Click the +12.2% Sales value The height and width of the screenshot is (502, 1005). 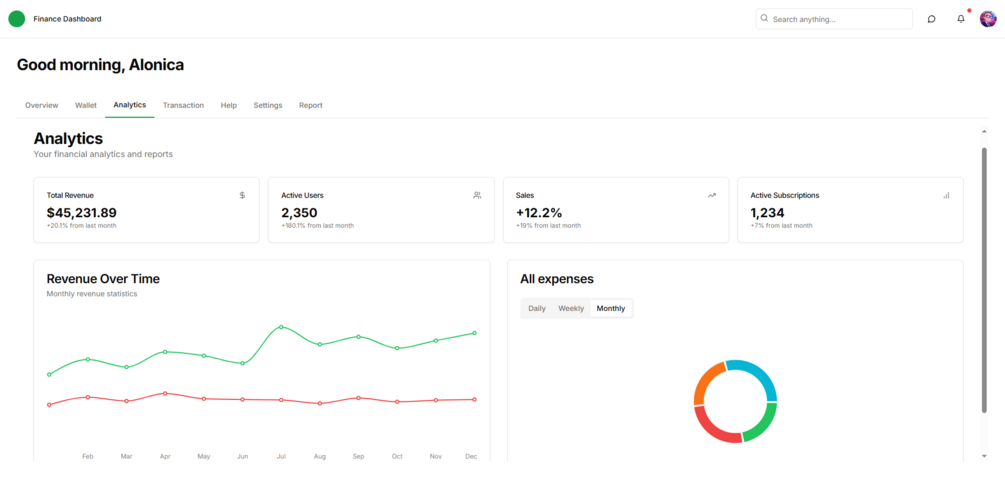pos(540,213)
